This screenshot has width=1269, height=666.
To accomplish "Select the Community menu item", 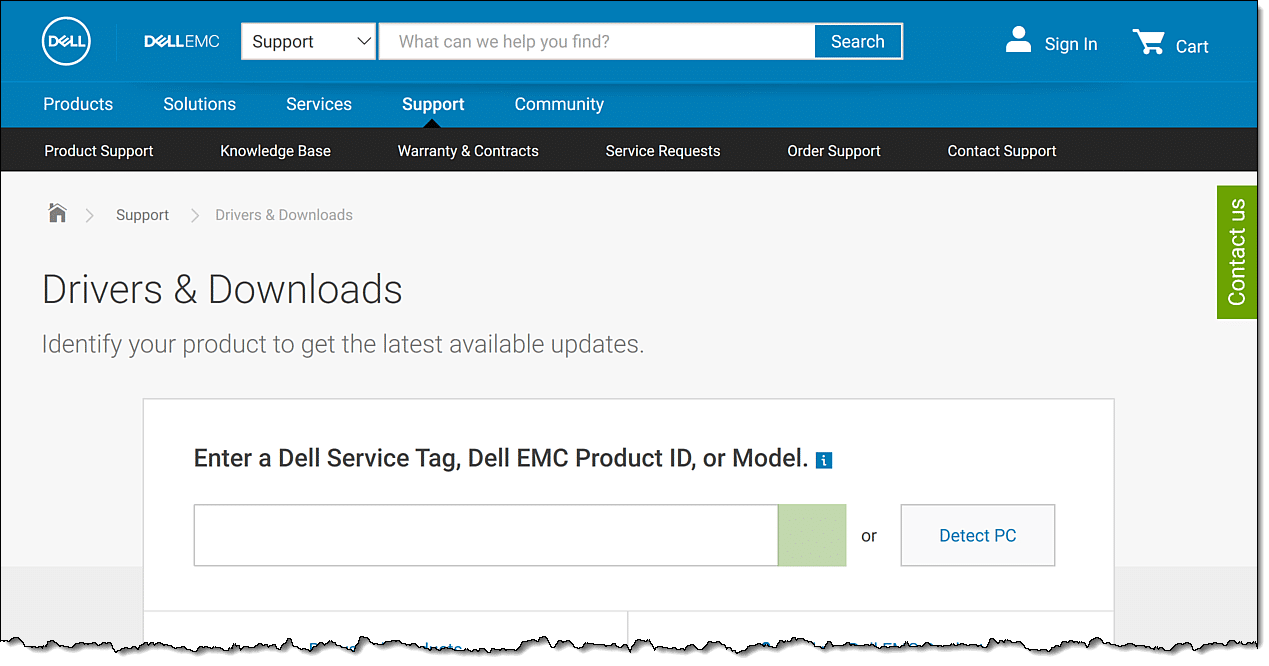I will (x=558, y=104).
